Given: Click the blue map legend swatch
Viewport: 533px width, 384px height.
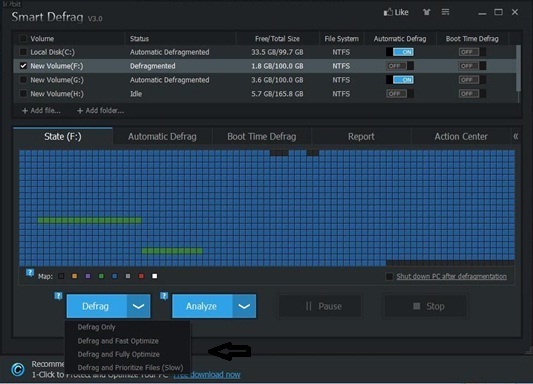Looking at the screenshot, I should pos(115,276).
